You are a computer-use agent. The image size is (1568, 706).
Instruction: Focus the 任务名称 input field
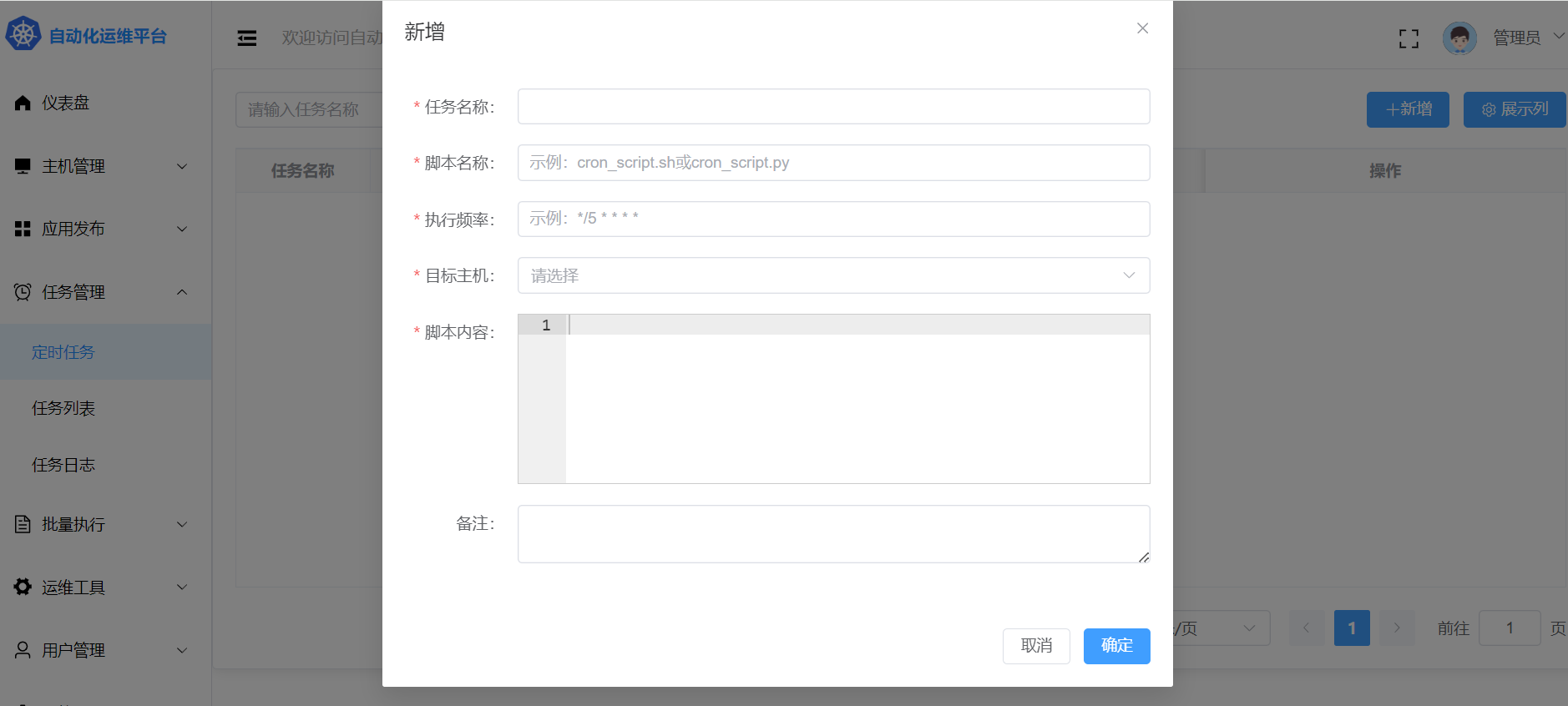(832, 107)
